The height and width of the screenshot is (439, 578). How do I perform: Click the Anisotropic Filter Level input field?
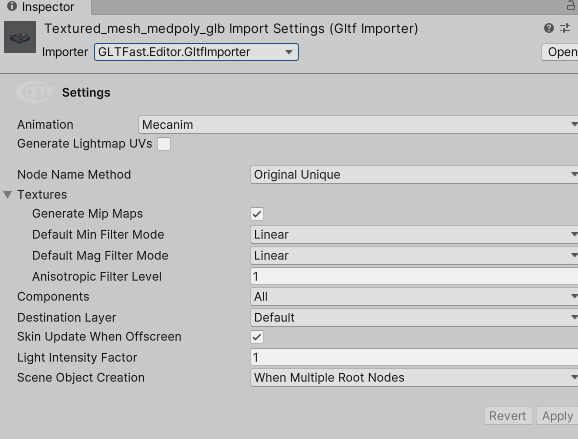[x=414, y=276]
